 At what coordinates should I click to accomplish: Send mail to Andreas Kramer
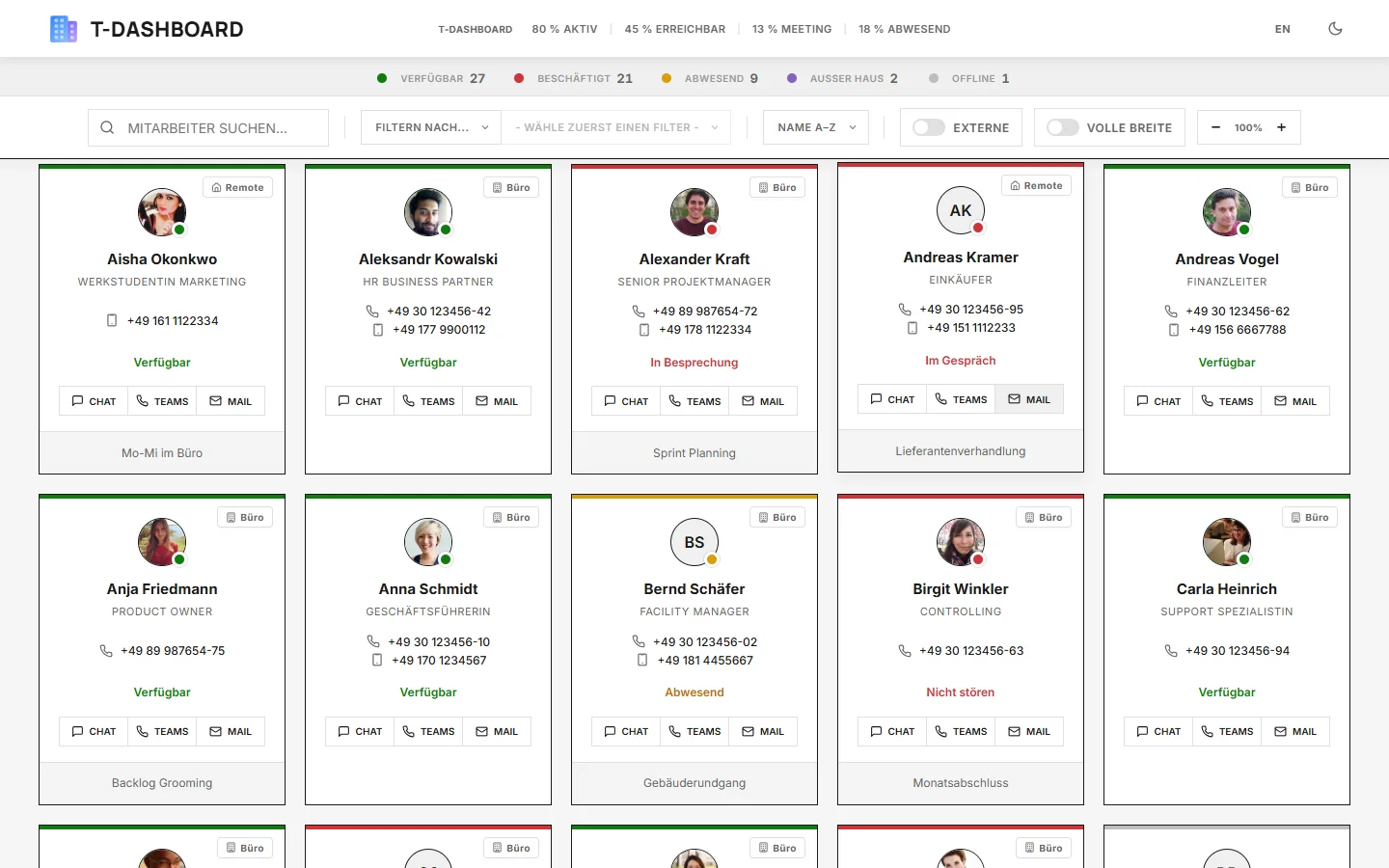[x=1029, y=399]
